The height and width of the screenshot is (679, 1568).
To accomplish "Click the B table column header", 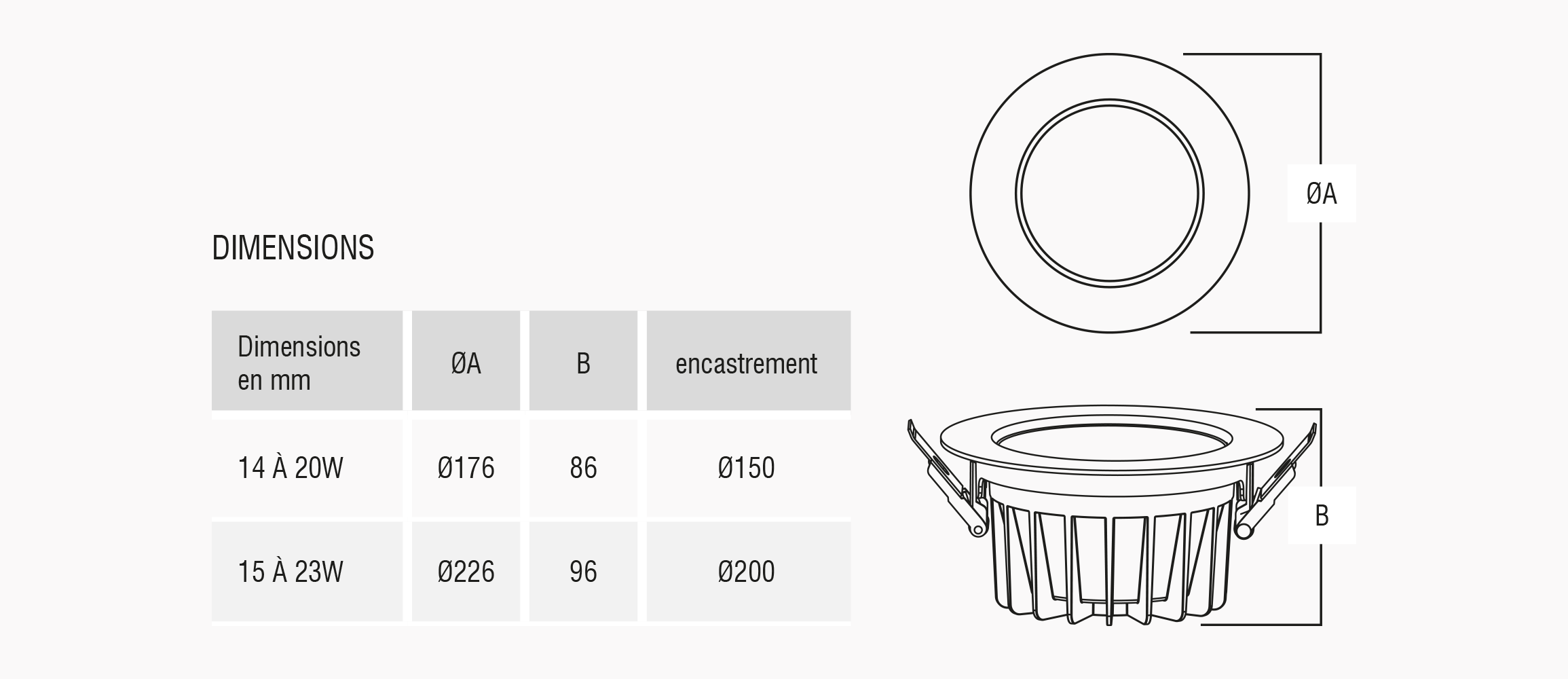I will pos(583,363).
